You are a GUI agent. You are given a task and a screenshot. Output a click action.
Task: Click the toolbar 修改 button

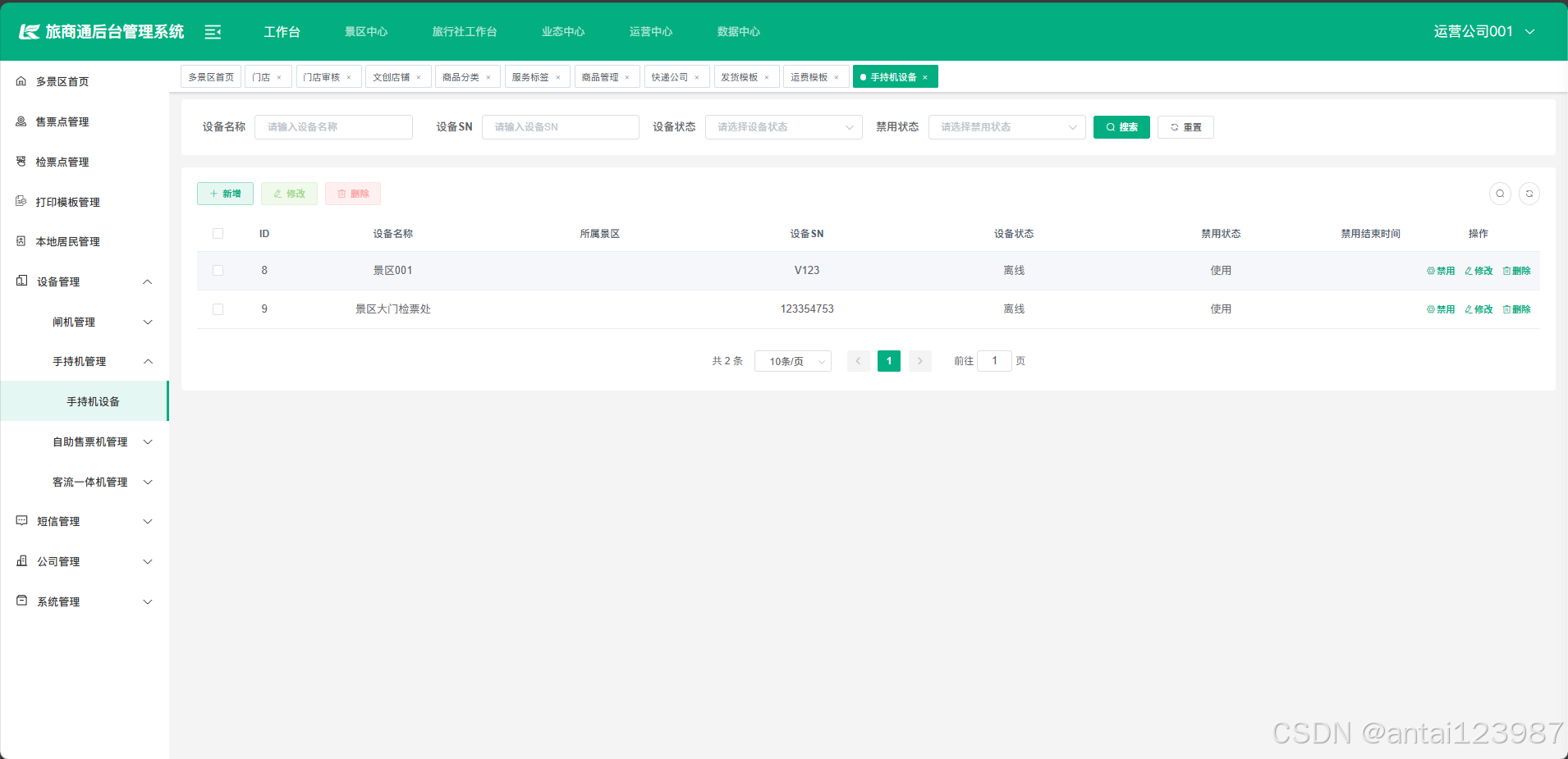289,194
